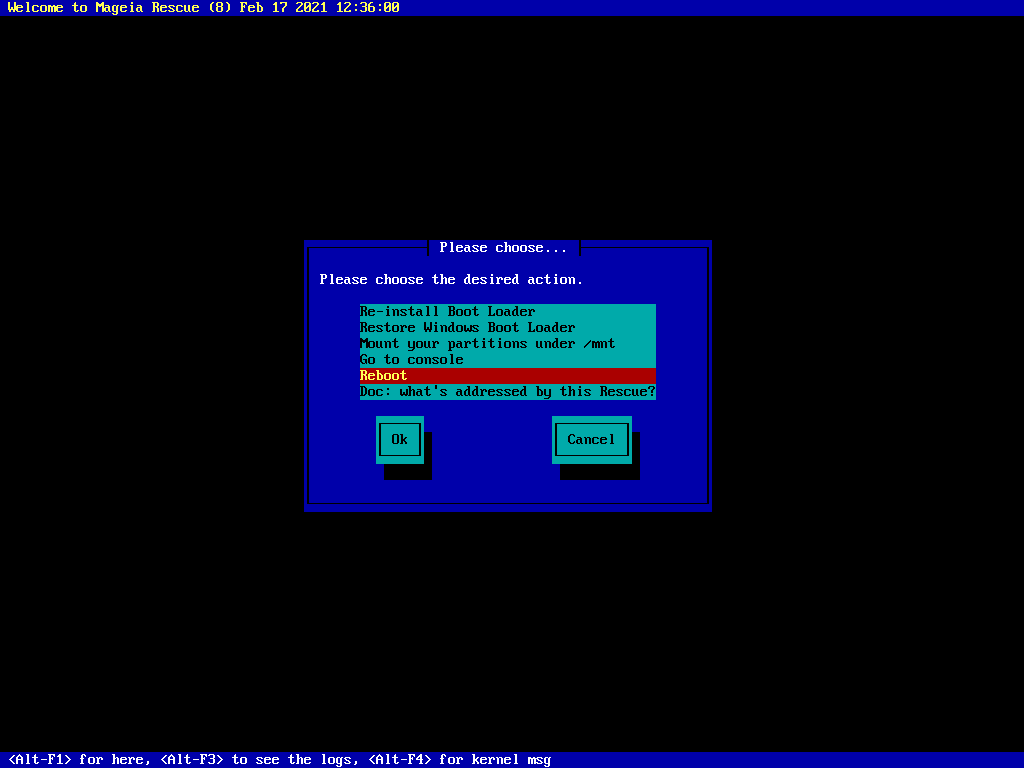Image resolution: width=1024 pixels, height=768 pixels.
Task: Select Mount your partitions under /mnt
Action: [507, 344]
